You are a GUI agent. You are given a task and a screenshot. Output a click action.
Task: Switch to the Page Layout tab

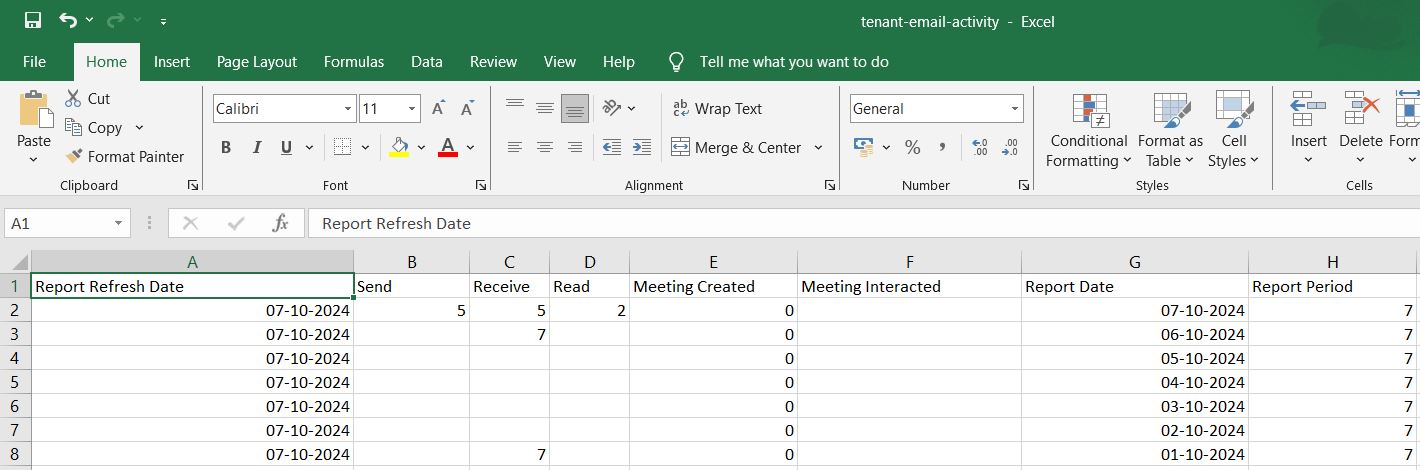[257, 62]
